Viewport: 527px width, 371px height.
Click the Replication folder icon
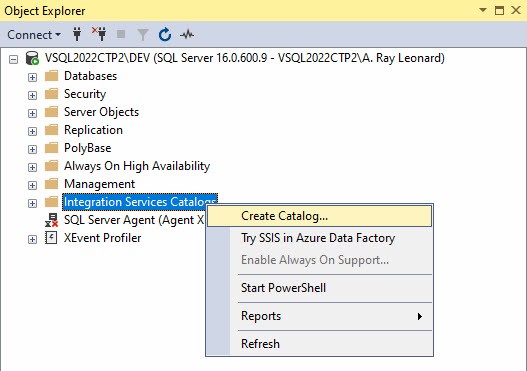pos(51,130)
